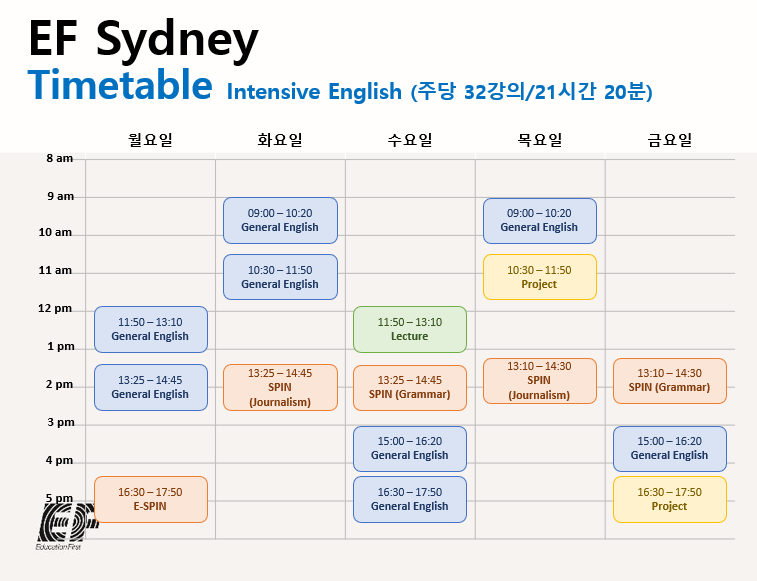Image resolution: width=757 pixels, height=581 pixels.
Task: Select Monday 16:30 – 17:50 E-SPIN block
Action: point(151,499)
